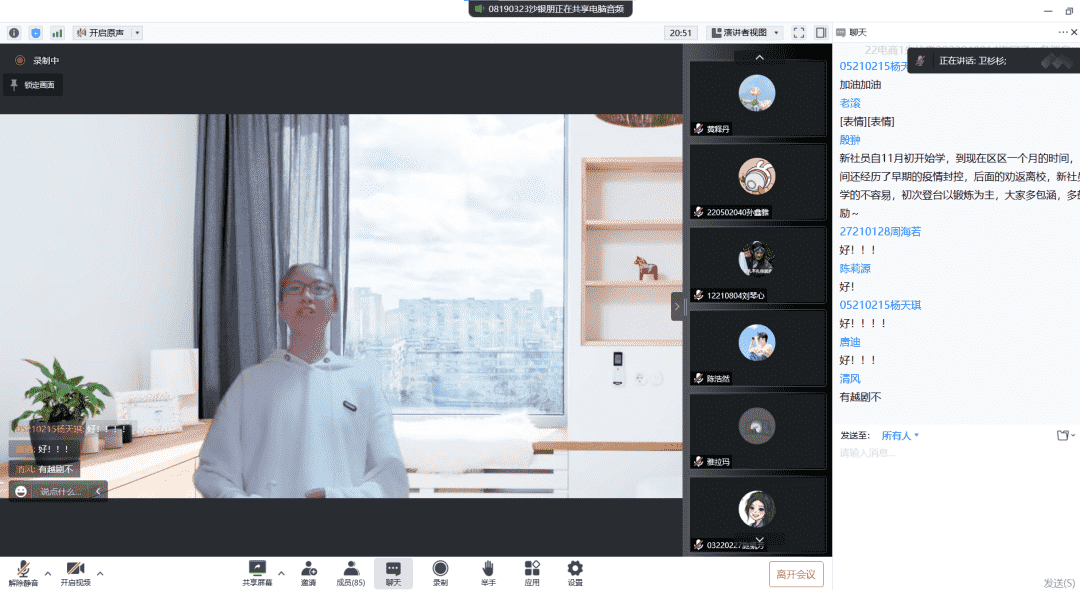The width and height of the screenshot is (1080, 590).
Task: Expand microphone options arrow
Action: point(47,573)
